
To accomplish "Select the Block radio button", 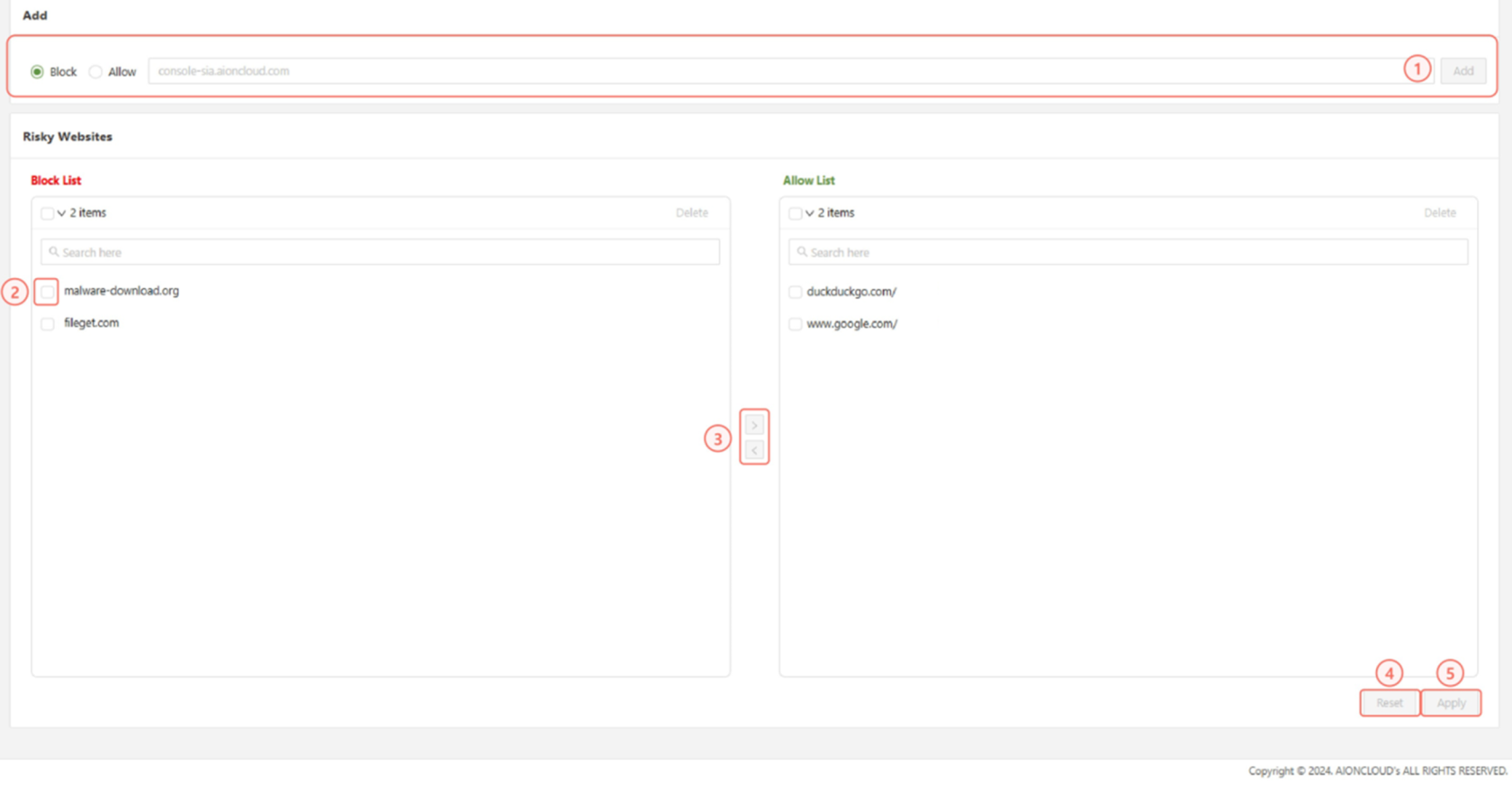I will [37, 72].
